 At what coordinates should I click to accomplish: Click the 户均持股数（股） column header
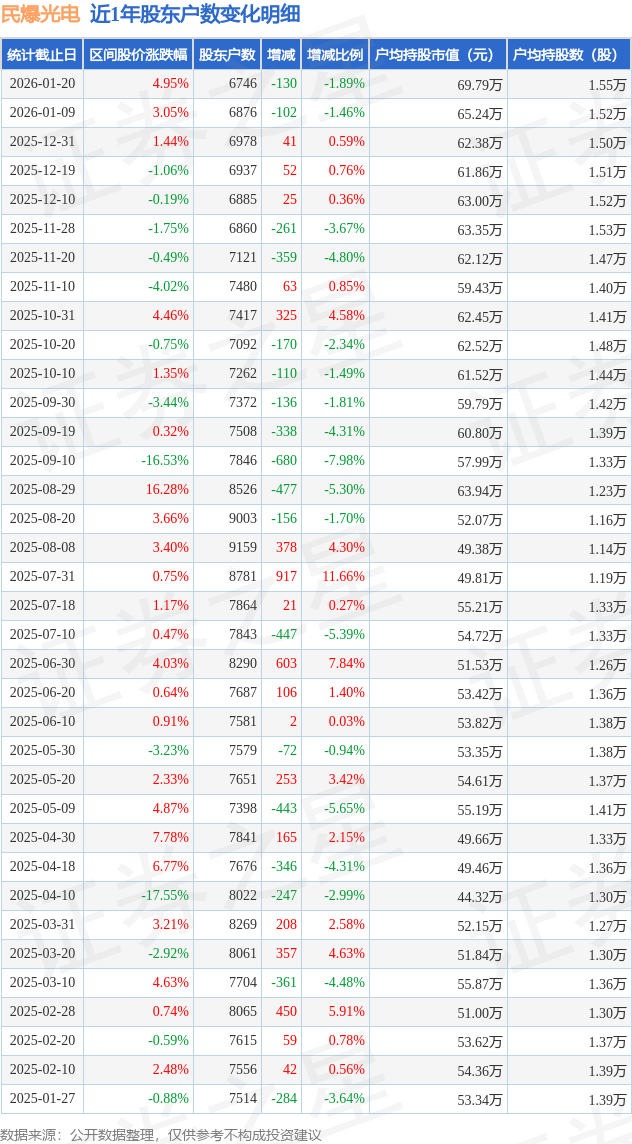coord(569,55)
